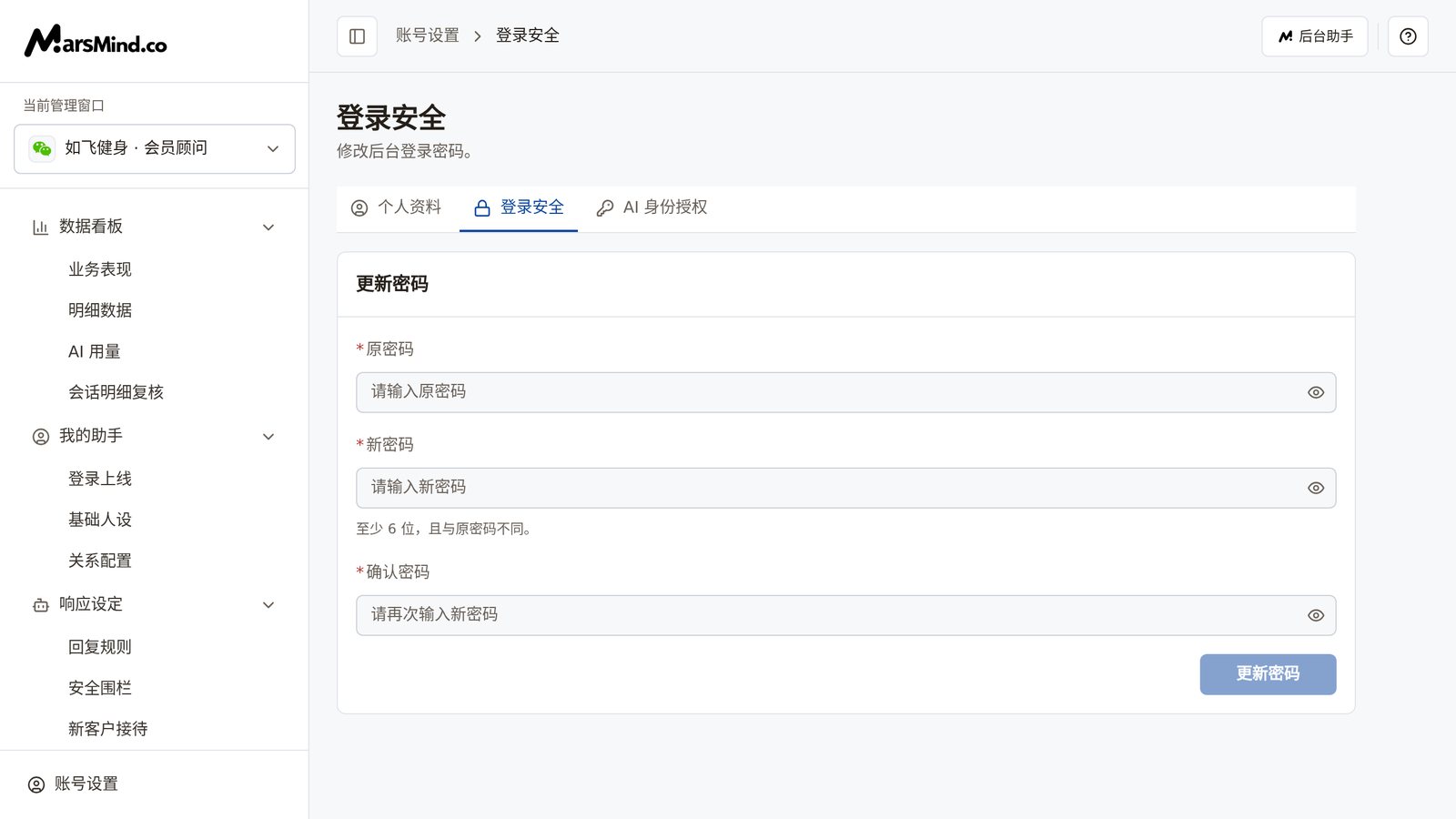Click the 更新密码 submit button
Image resolution: width=1456 pixels, height=819 pixels.
pos(1268,674)
